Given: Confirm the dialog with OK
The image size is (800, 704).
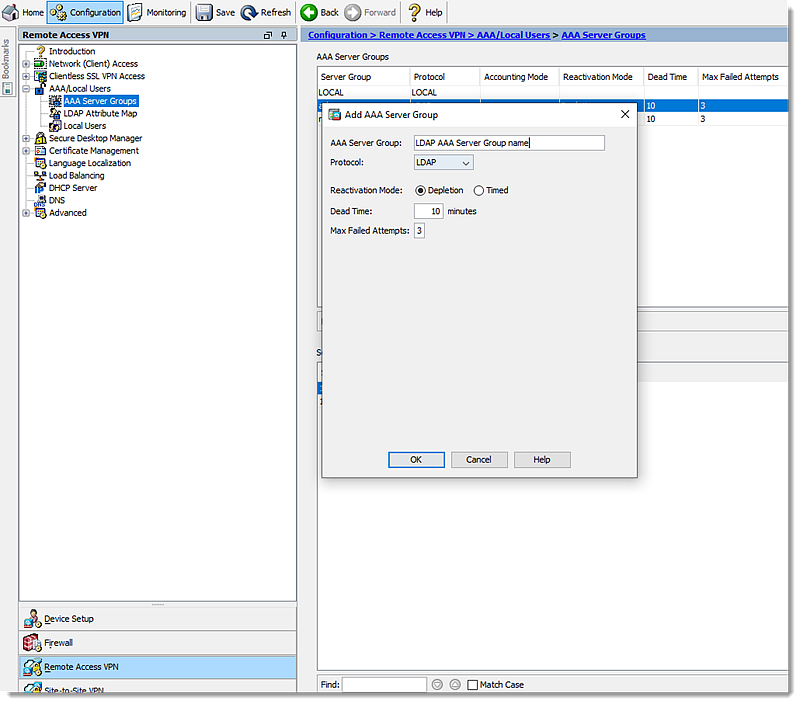Looking at the screenshot, I should click(x=416, y=460).
